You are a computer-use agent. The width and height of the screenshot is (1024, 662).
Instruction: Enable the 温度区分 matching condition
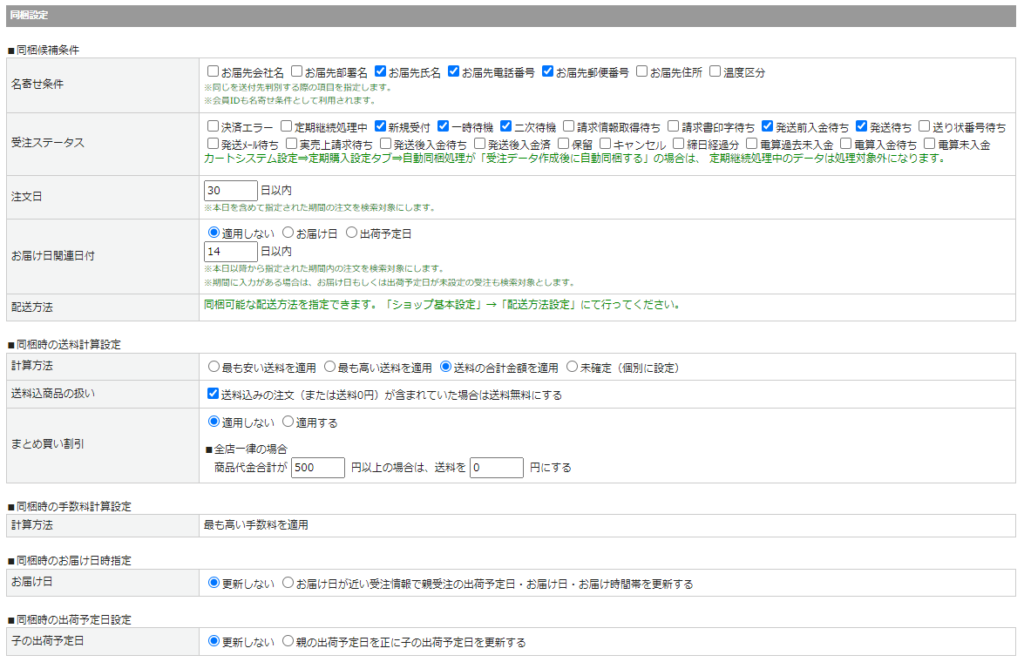point(715,72)
